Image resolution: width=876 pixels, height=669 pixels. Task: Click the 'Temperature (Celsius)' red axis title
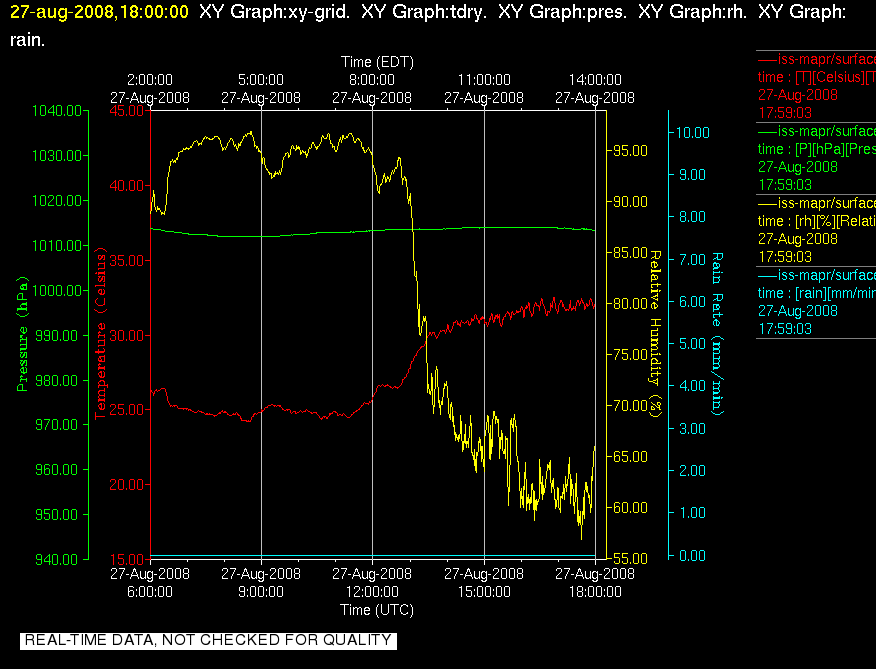(100, 336)
